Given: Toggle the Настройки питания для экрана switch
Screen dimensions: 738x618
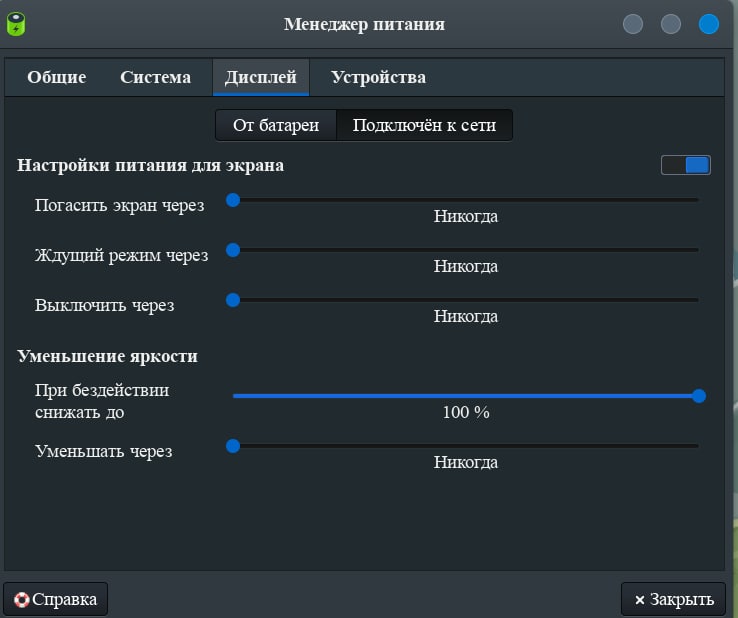Looking at the screenshot, I should pos(685,165).
